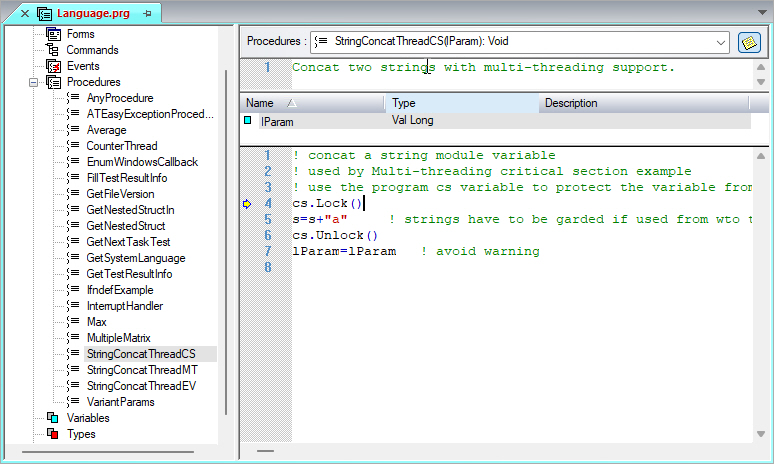Select the Events icon in tree
The height and width of the screenshot is (464, 774).
53,66
